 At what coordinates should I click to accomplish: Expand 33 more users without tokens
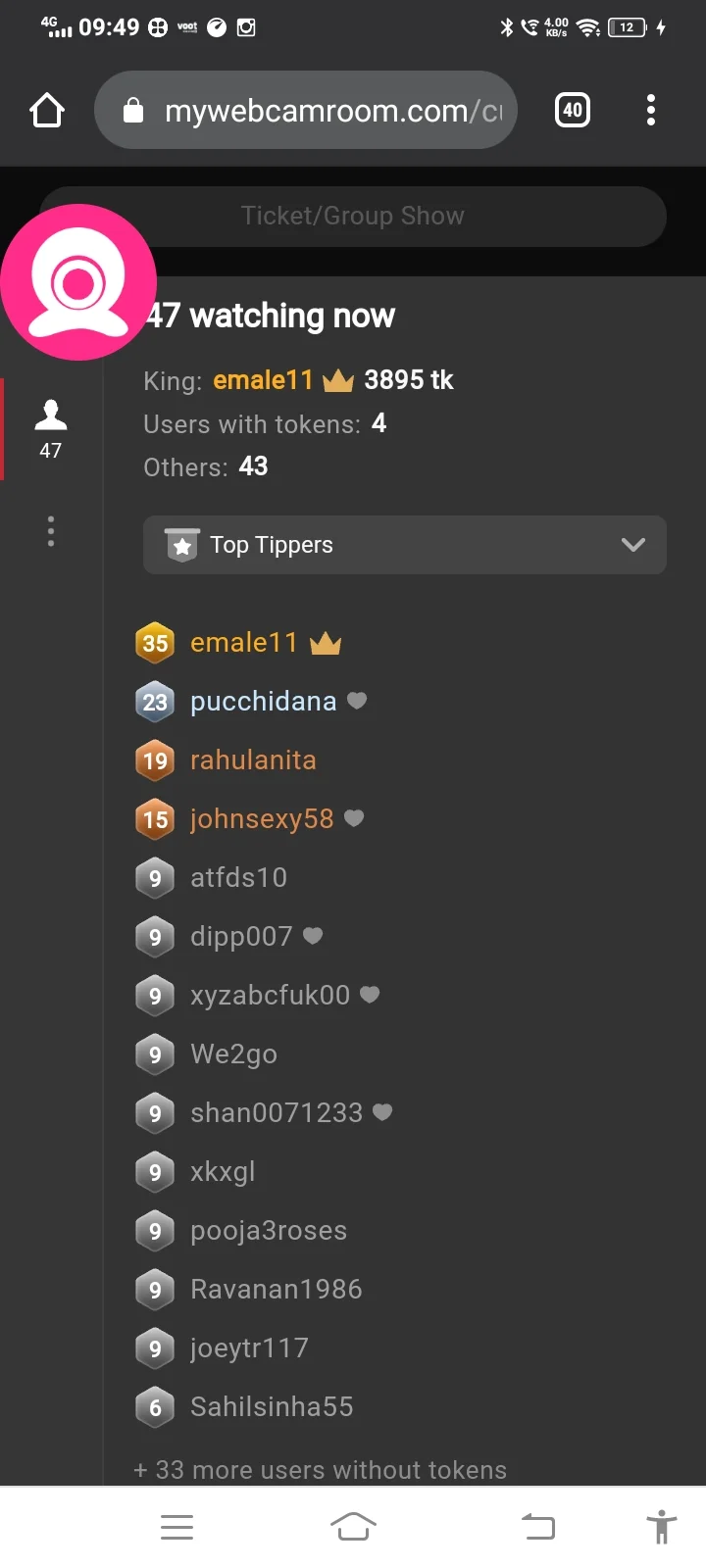pos(321,1469)
